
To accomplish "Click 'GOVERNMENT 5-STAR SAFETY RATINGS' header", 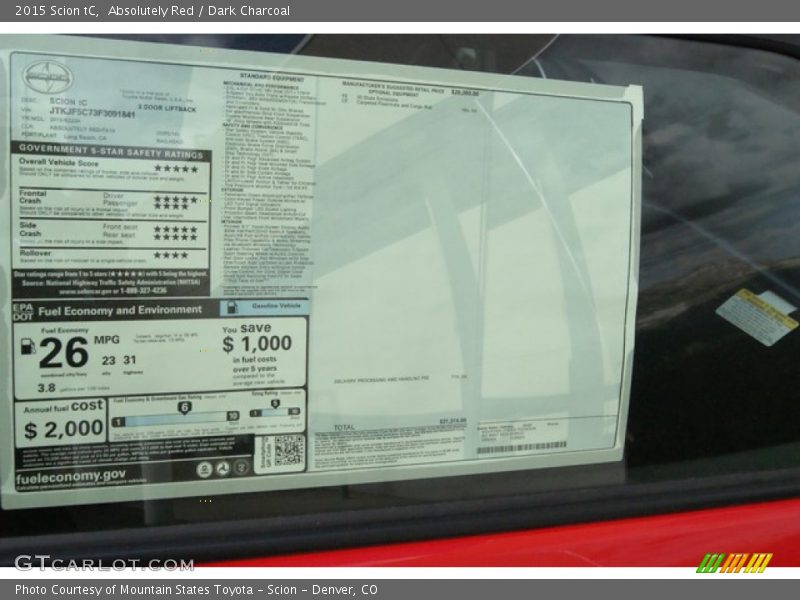I will [111, 151].
